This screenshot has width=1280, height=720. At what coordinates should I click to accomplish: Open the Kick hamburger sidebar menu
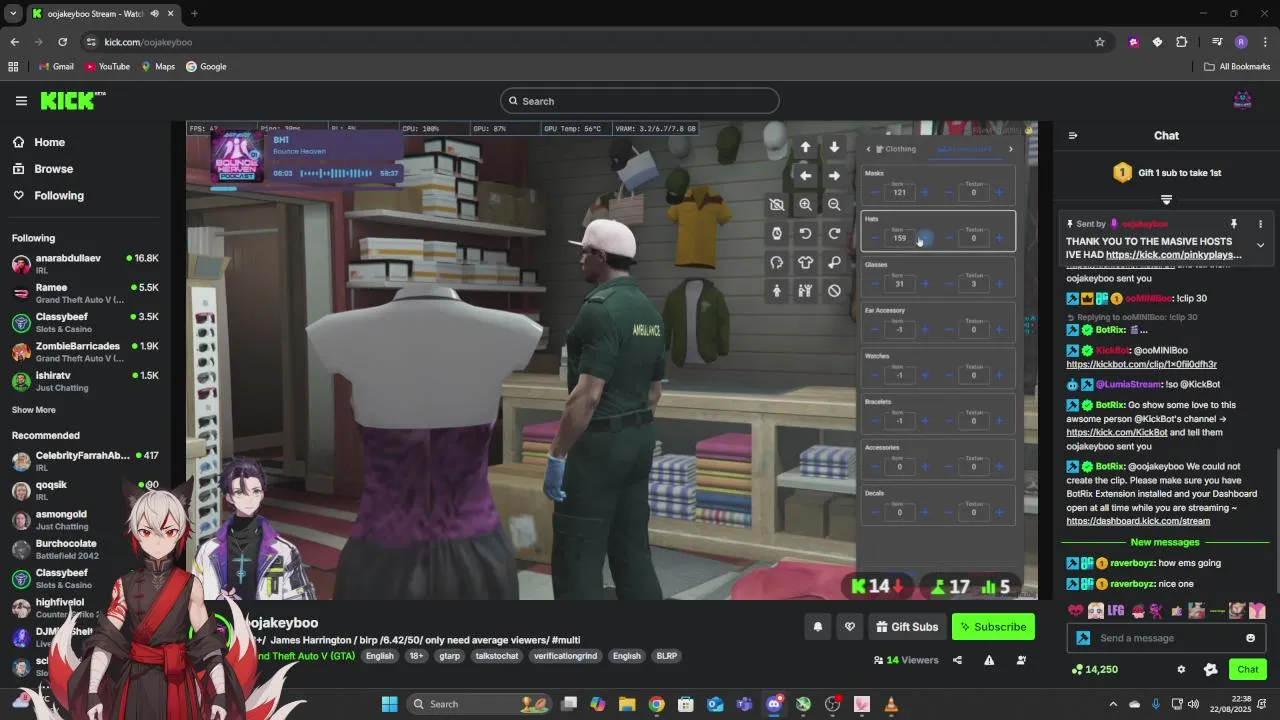click(x=21, y=101)
